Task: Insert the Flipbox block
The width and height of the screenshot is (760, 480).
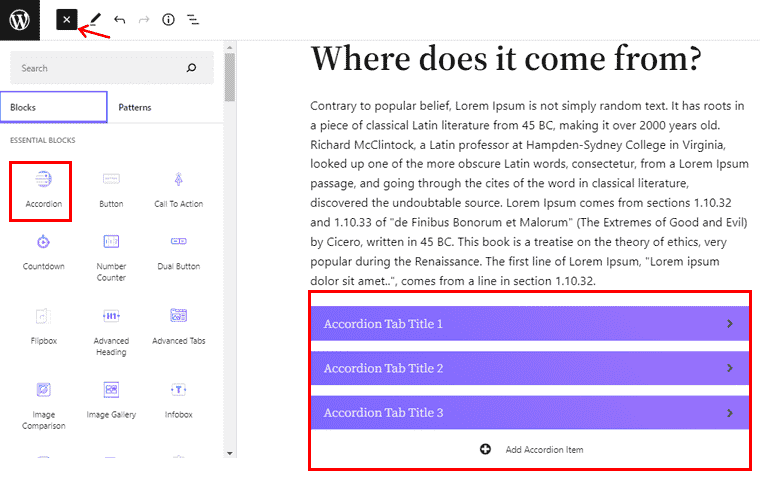Action: pyautogui.click(x=44, y=326)
